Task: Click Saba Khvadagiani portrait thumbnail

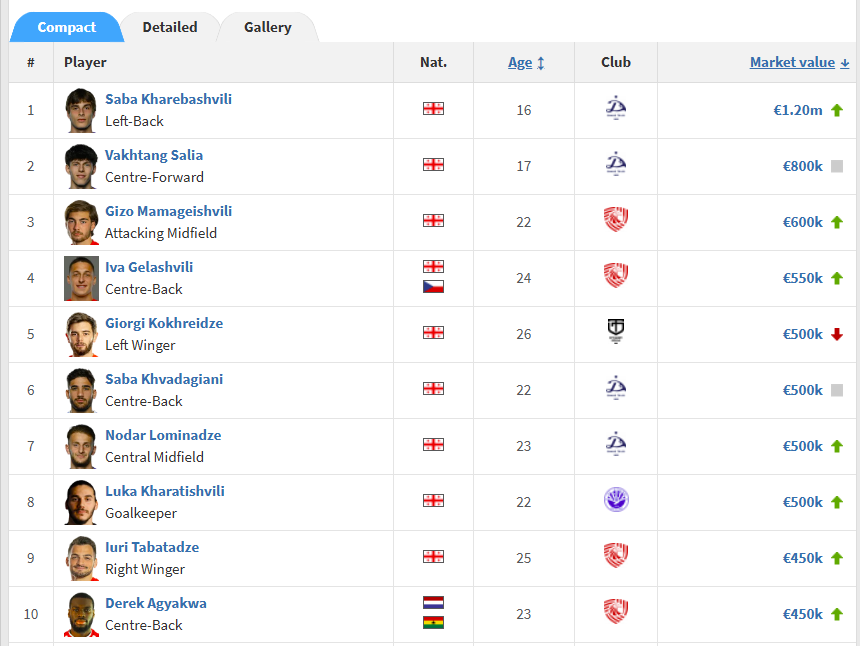Action: tap(81, 390)
